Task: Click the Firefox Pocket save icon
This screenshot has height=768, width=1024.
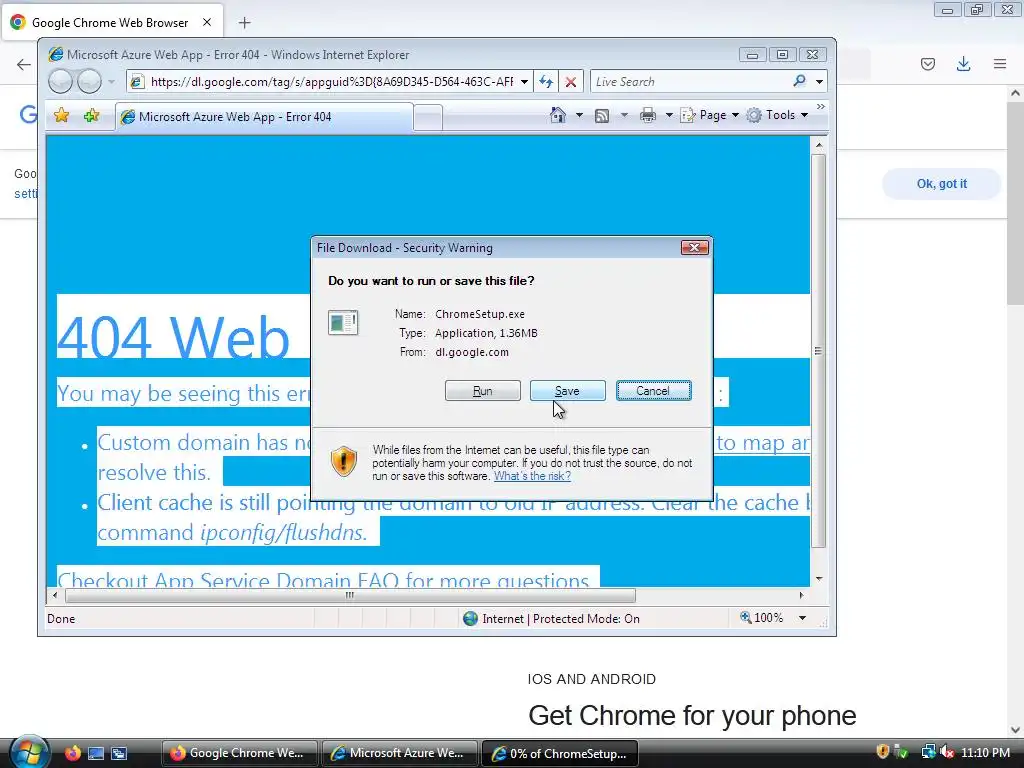Action: pyautogui.click(x=927, y=63)
